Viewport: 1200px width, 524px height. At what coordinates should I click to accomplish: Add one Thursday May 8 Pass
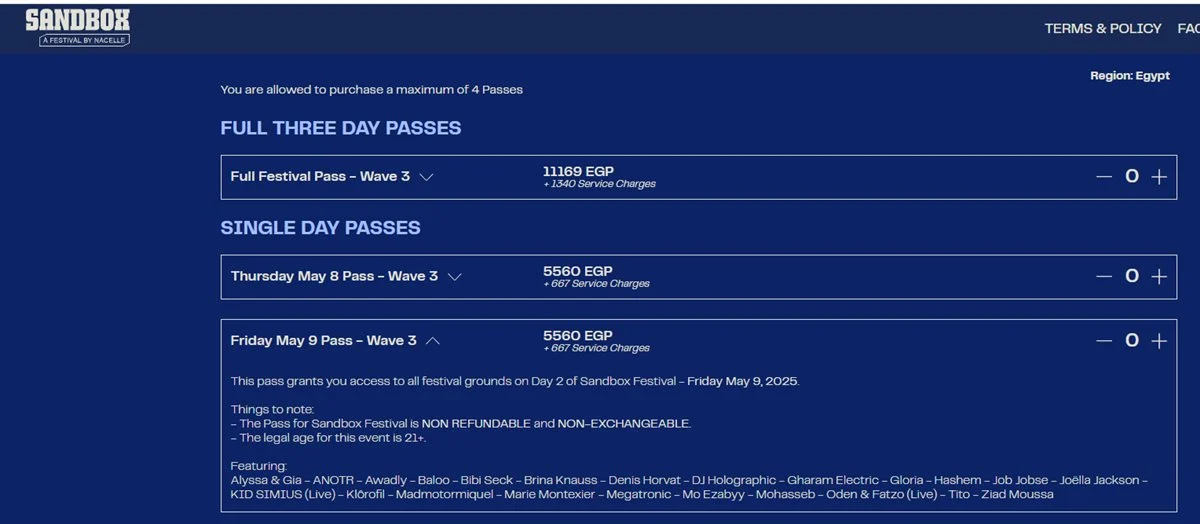coord(1159,276)
